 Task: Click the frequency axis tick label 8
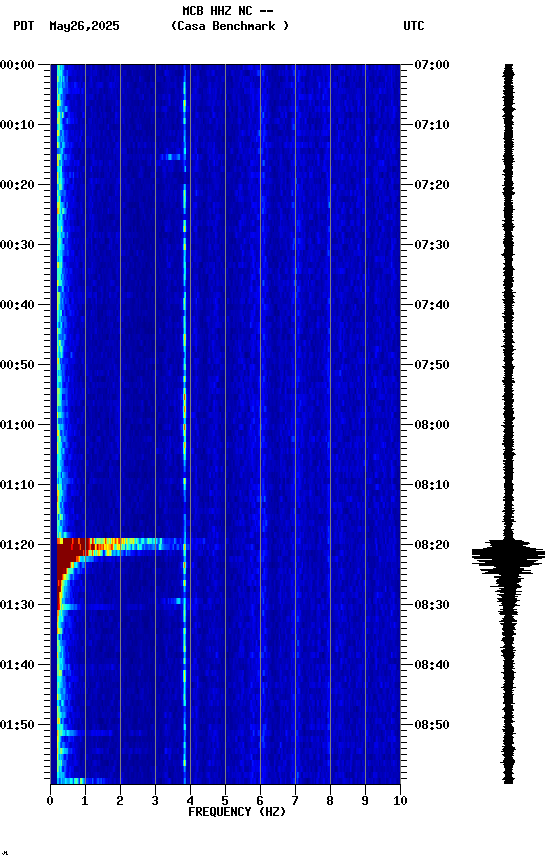coord(330,801)
